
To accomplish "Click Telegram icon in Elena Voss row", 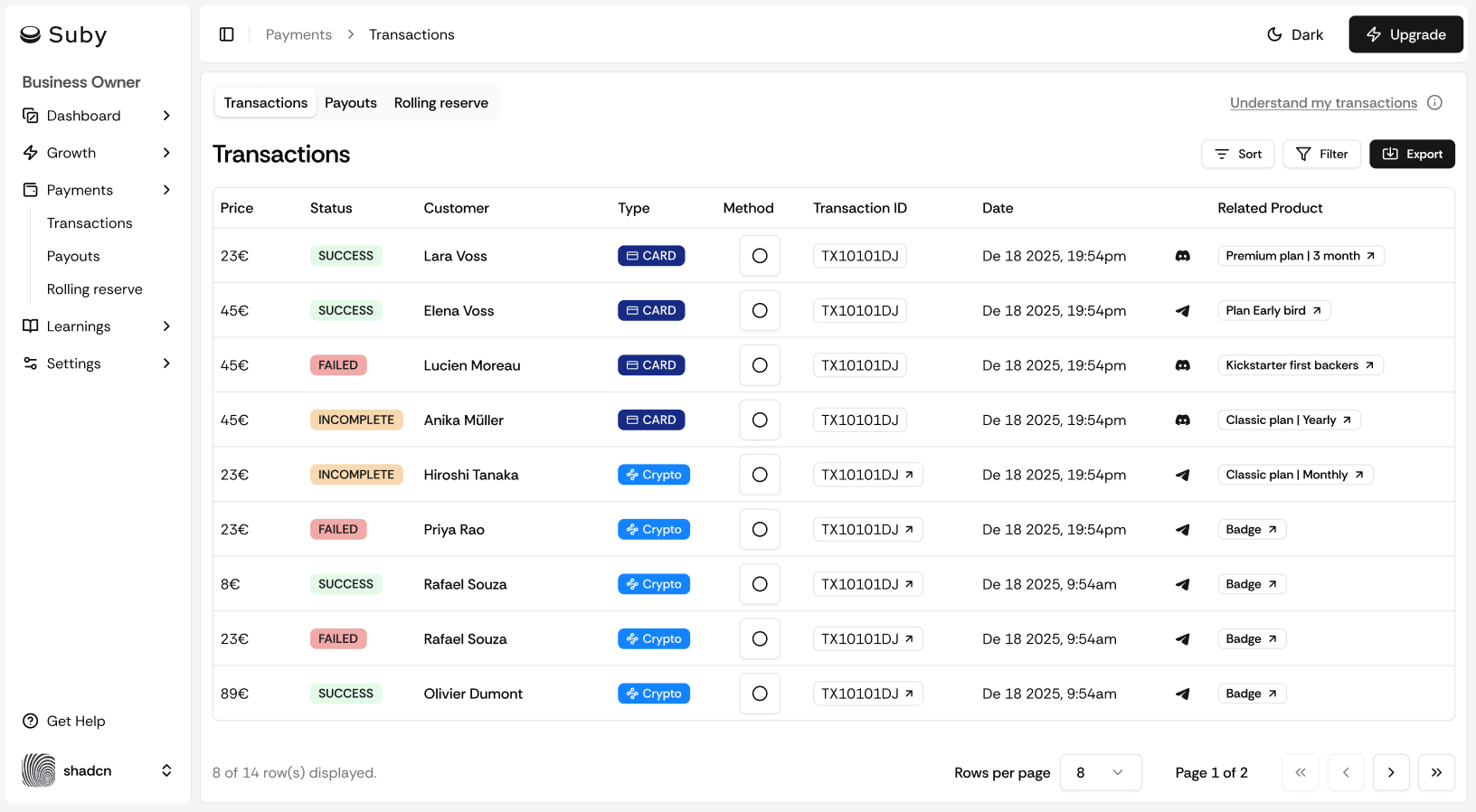I will [x=1182, y=311].
